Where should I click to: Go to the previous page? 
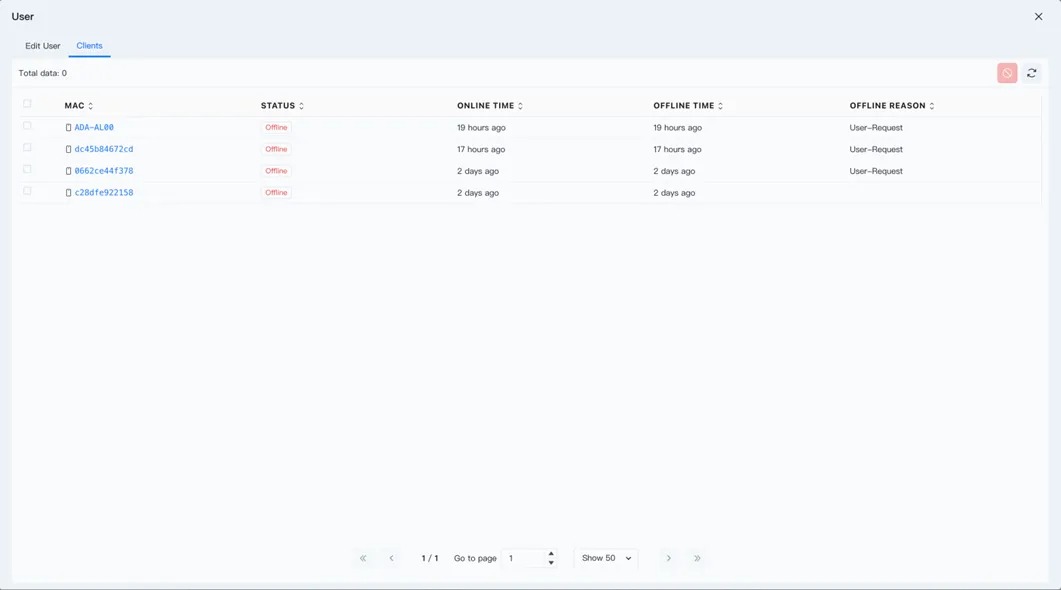click(391, 558)
